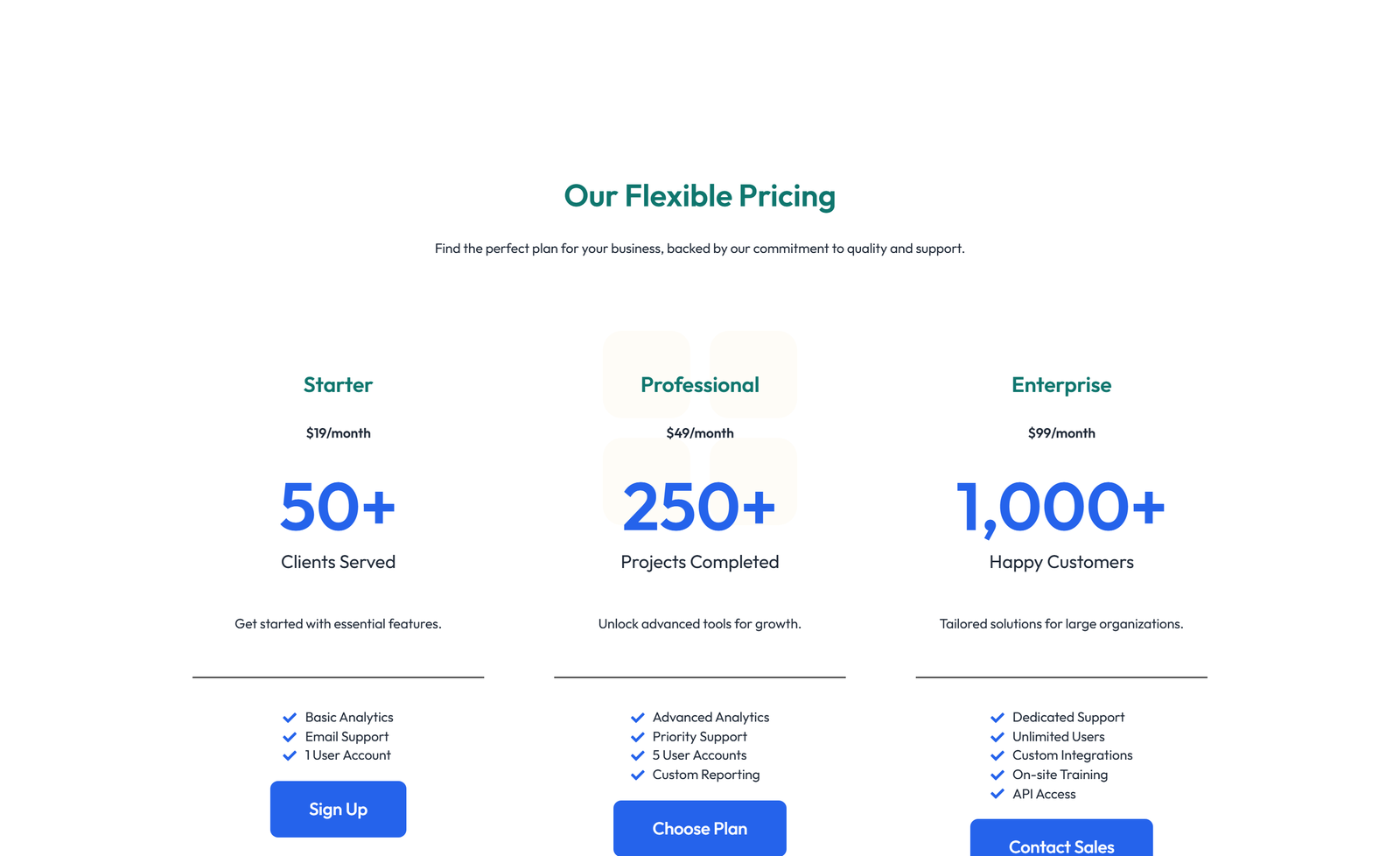
Task: Click the Contact Sales button
Action: coord(1061,845)
